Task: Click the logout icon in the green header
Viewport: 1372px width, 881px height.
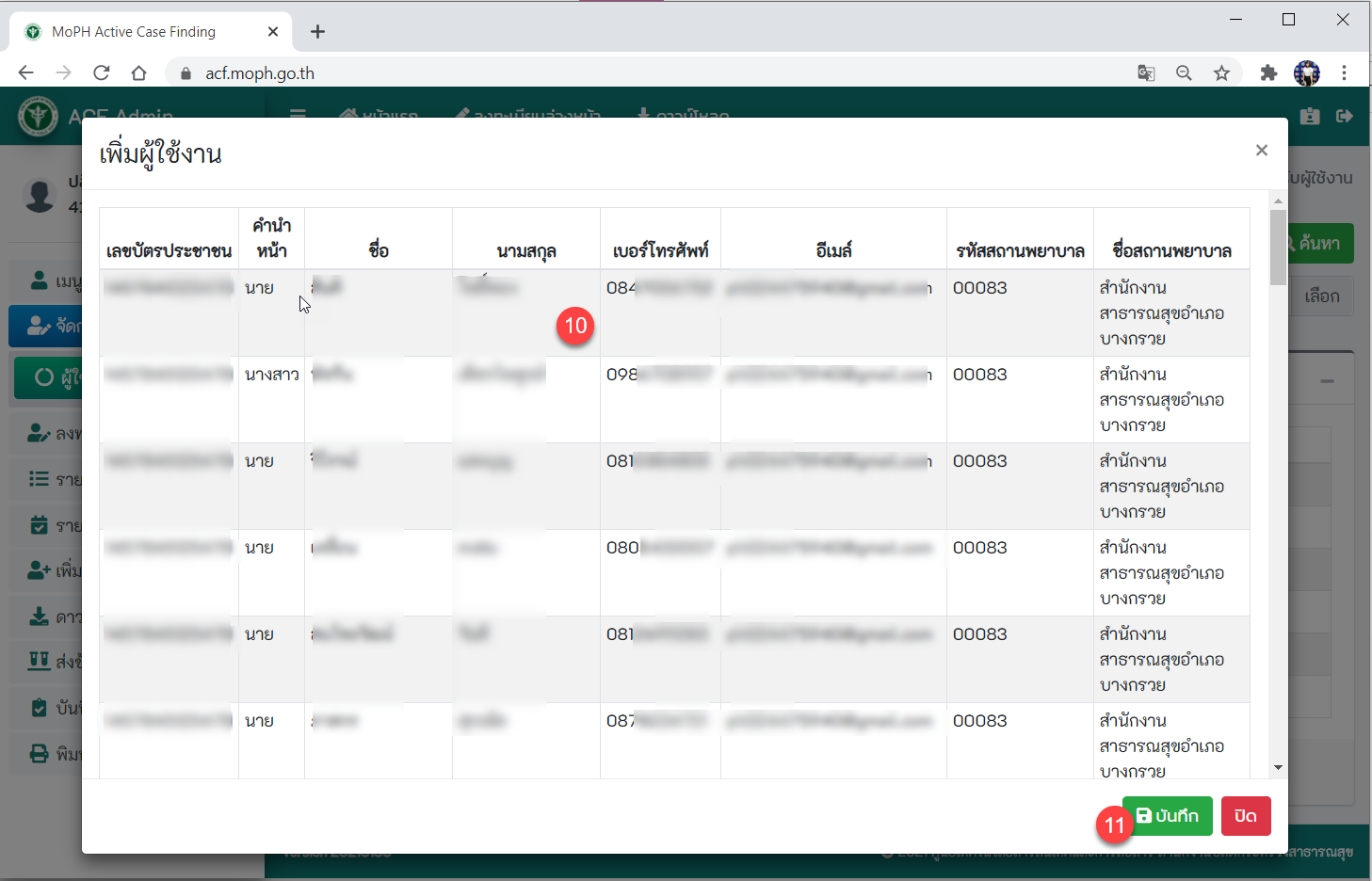Action: tap(1345, 116)
